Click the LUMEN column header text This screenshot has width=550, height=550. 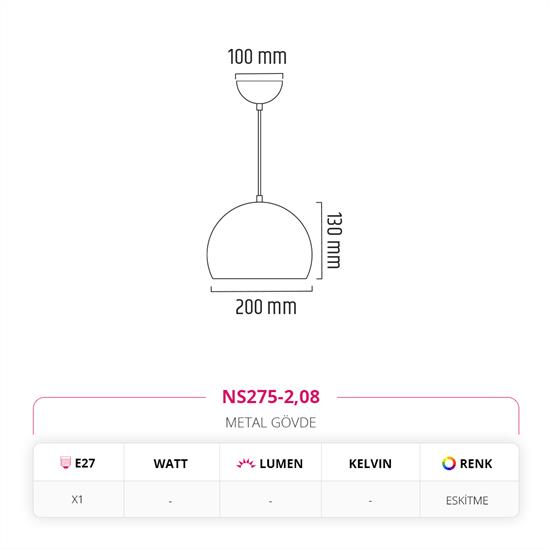click(x=281, y=464)
